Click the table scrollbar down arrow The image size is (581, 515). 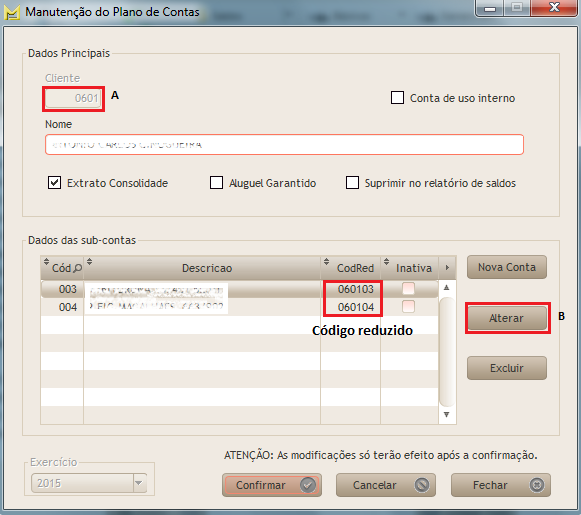click(x=446, y=414)
